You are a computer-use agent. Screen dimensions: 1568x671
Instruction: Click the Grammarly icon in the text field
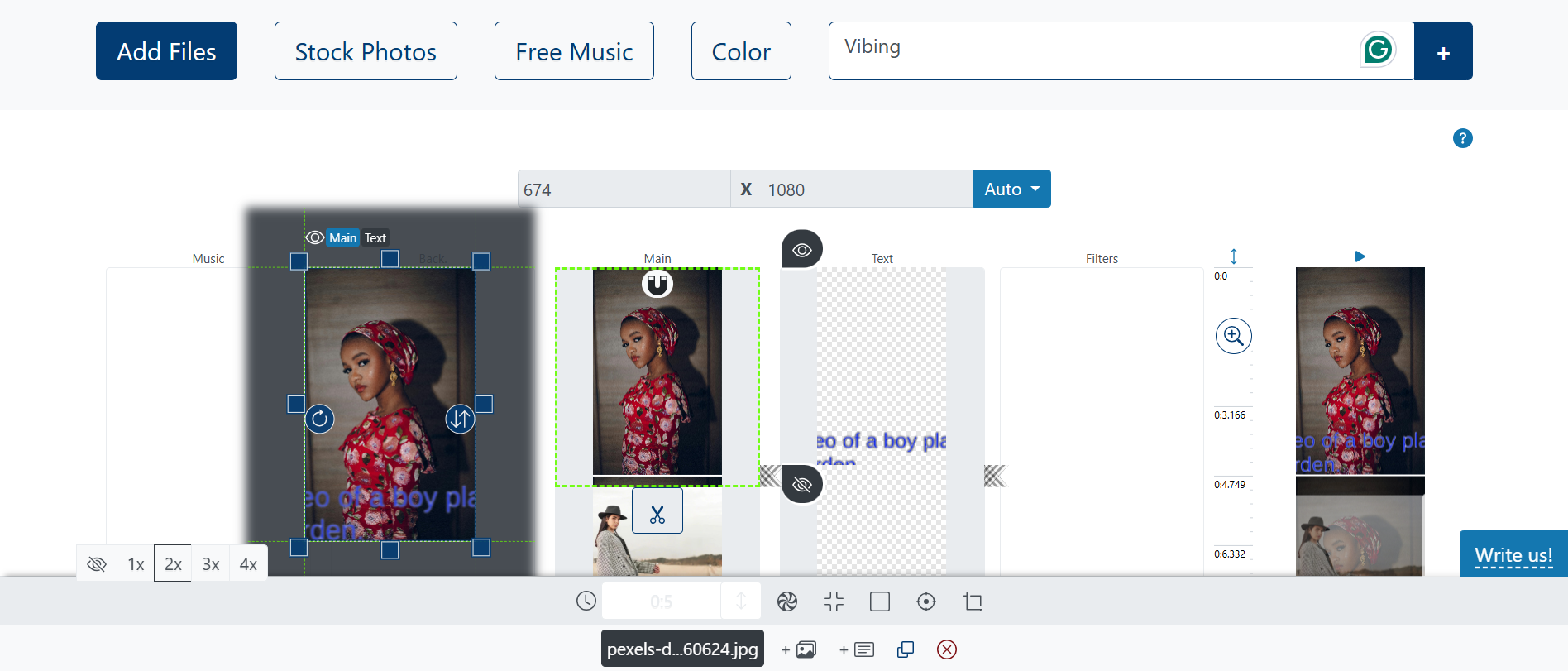coord(1378,50)
